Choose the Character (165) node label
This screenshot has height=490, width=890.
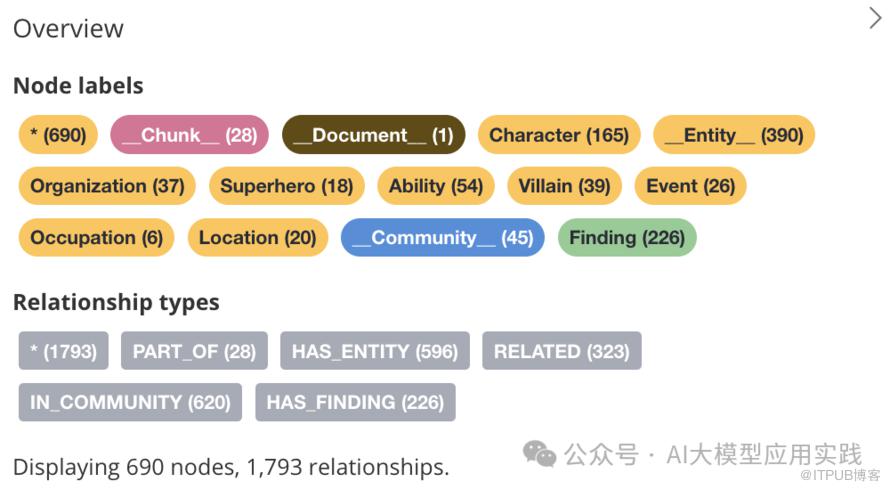pos(559,135)
